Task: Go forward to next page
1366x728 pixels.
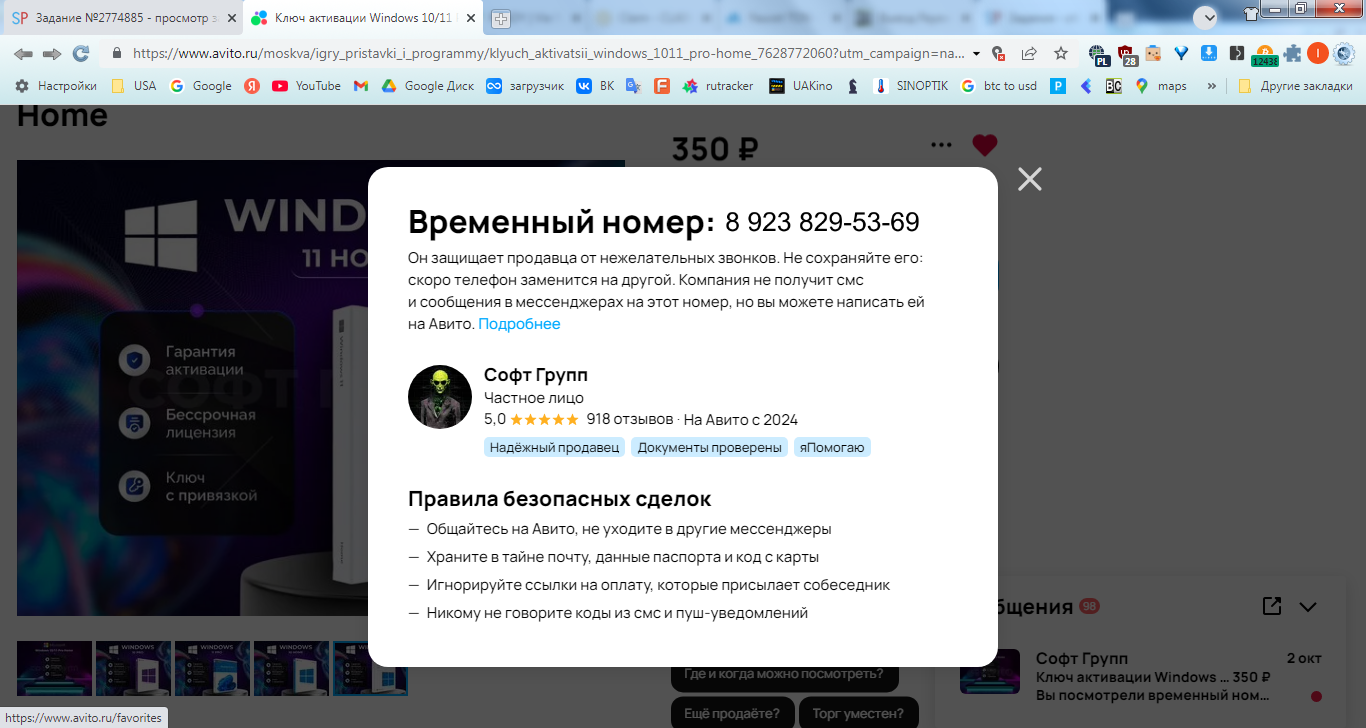Action: pyautogui.click(x=52, y=54)
